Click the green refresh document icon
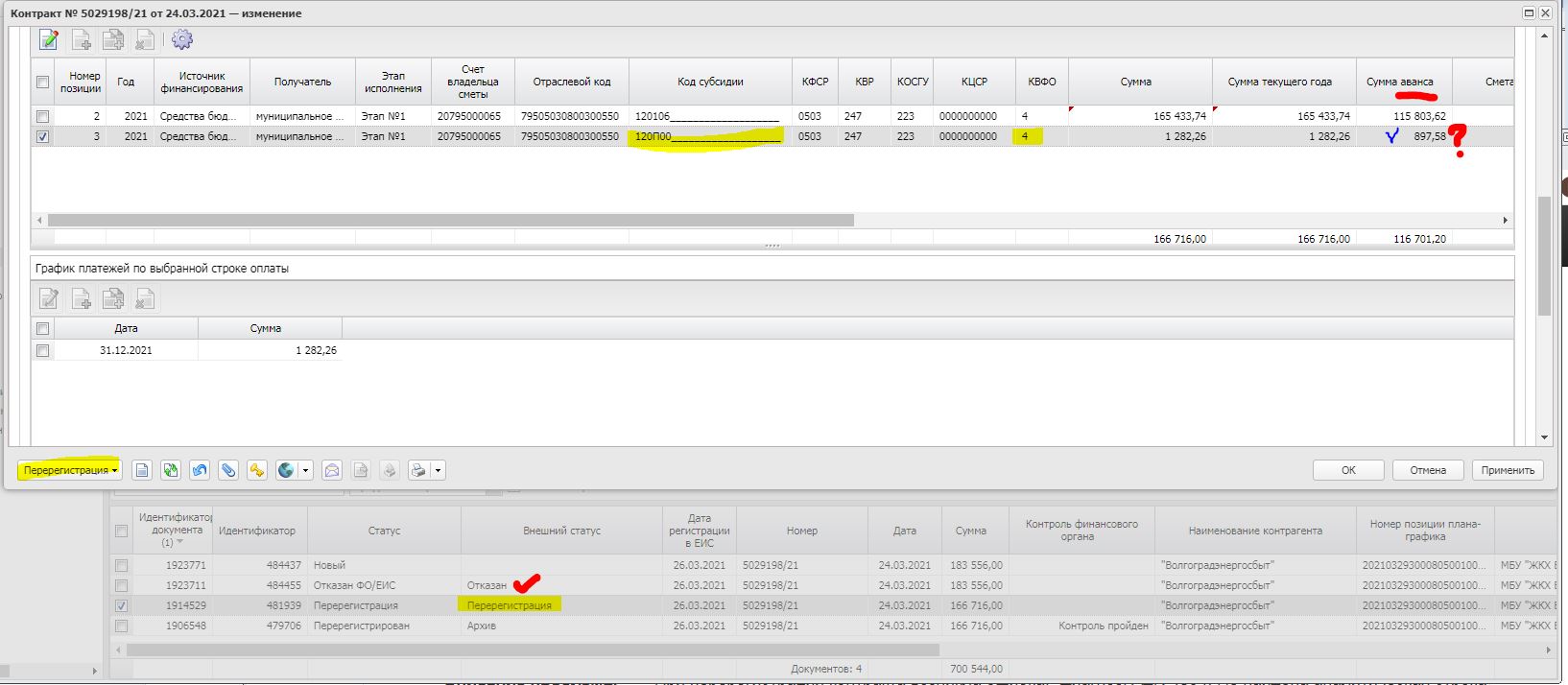The image size is (1568, 685). tap(171, 470)
